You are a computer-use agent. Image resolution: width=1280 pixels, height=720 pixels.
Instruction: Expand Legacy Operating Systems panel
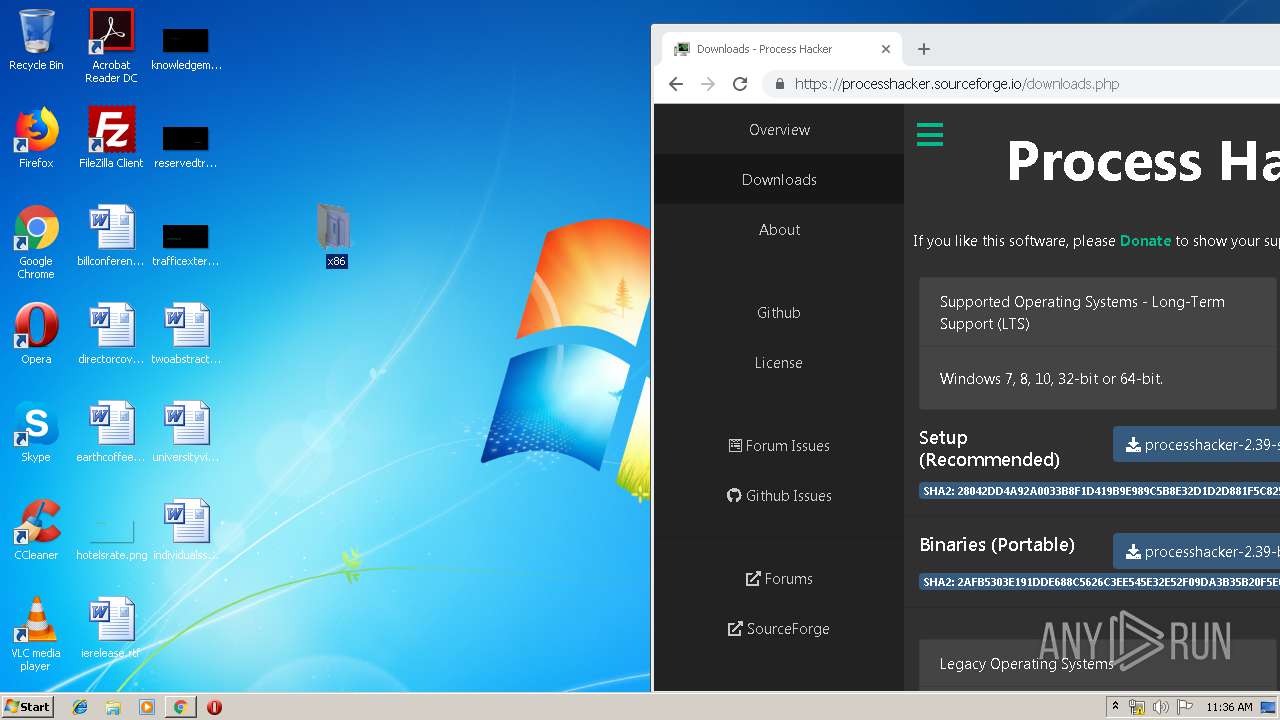tap(1098, 664)
